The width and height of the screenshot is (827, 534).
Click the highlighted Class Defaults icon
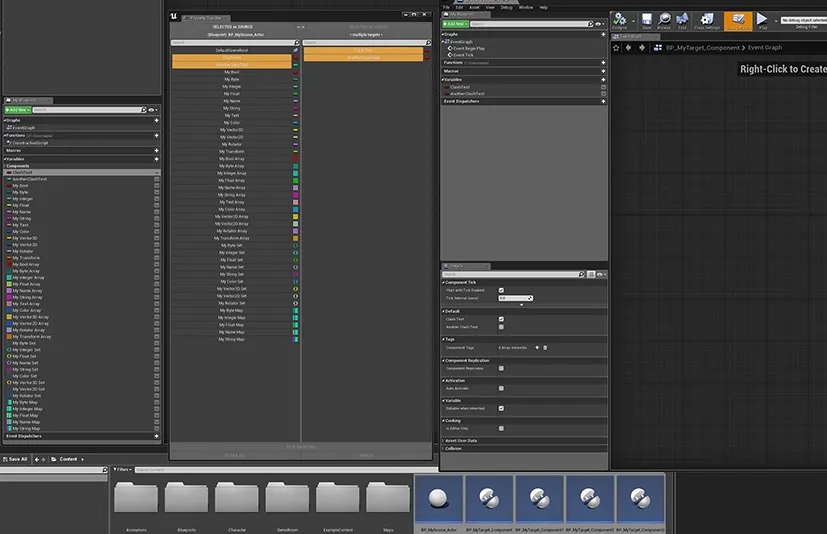click(738, 21)
